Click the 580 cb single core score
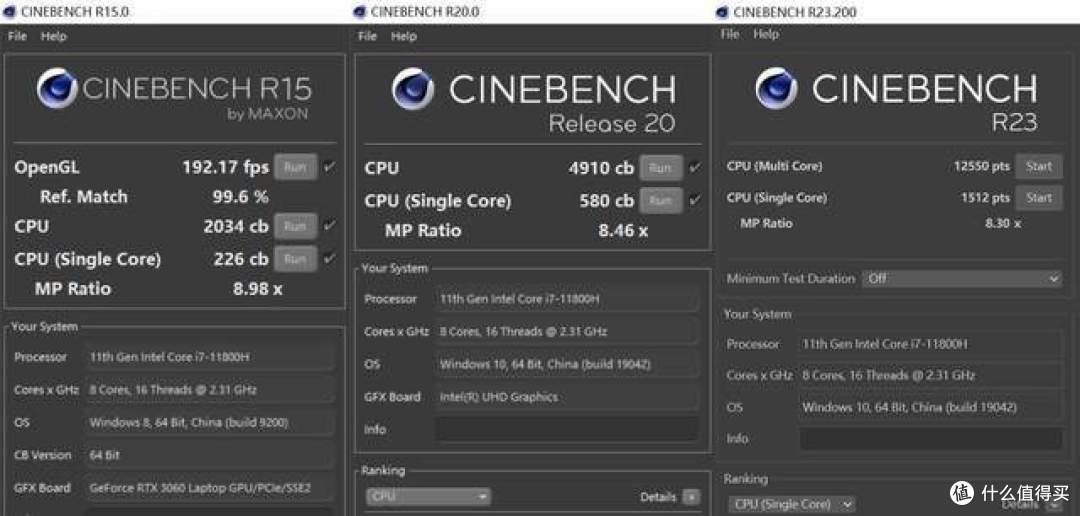 coord(606,201)
